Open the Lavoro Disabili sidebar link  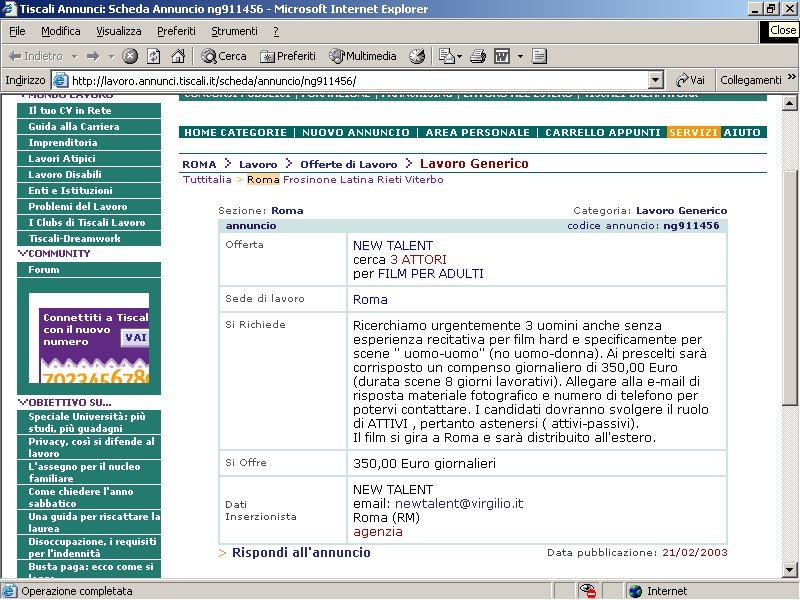89,174
